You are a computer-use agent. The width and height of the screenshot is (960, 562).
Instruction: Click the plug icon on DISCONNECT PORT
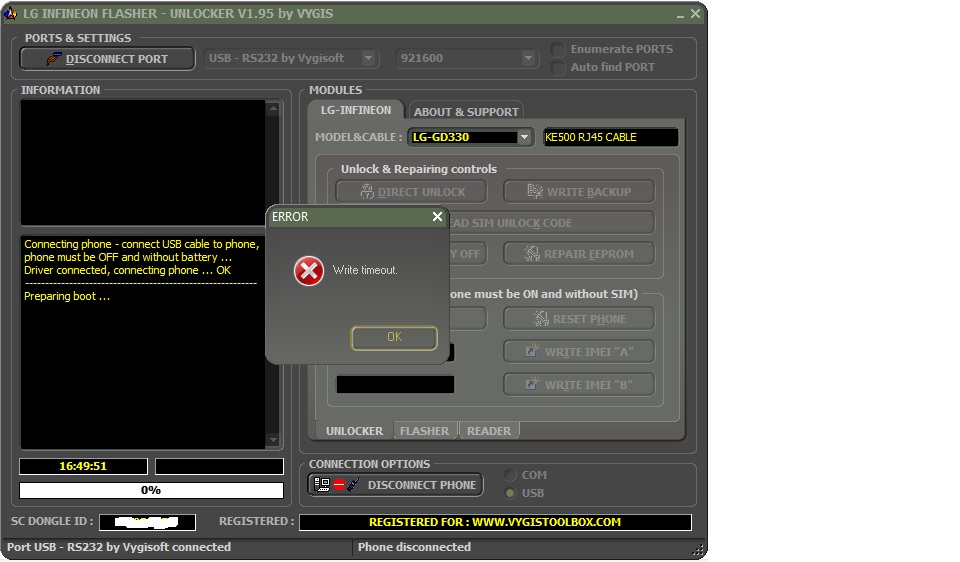point(54,59)
